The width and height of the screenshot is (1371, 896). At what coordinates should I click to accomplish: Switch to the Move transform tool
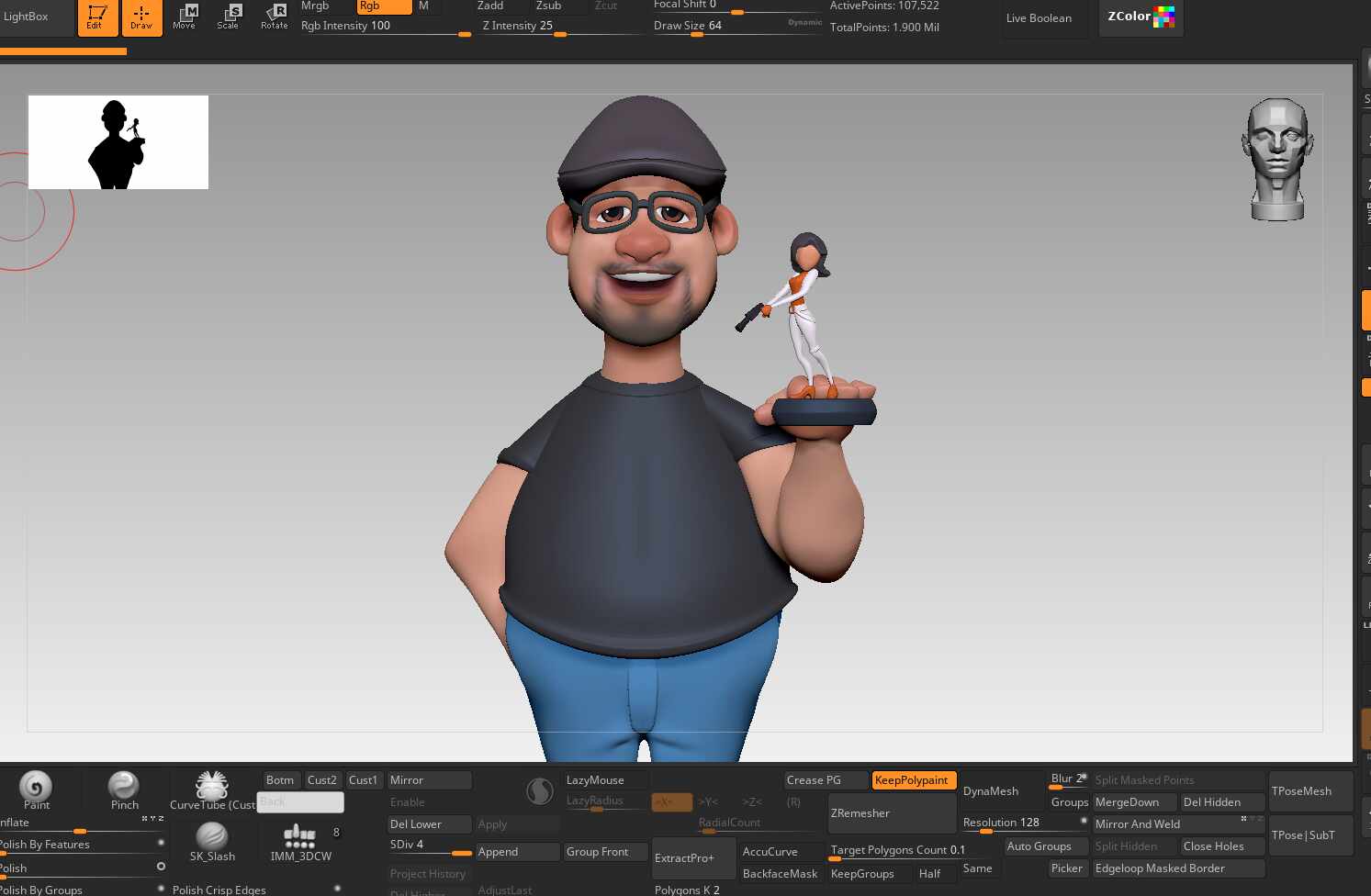click(185, 17)
